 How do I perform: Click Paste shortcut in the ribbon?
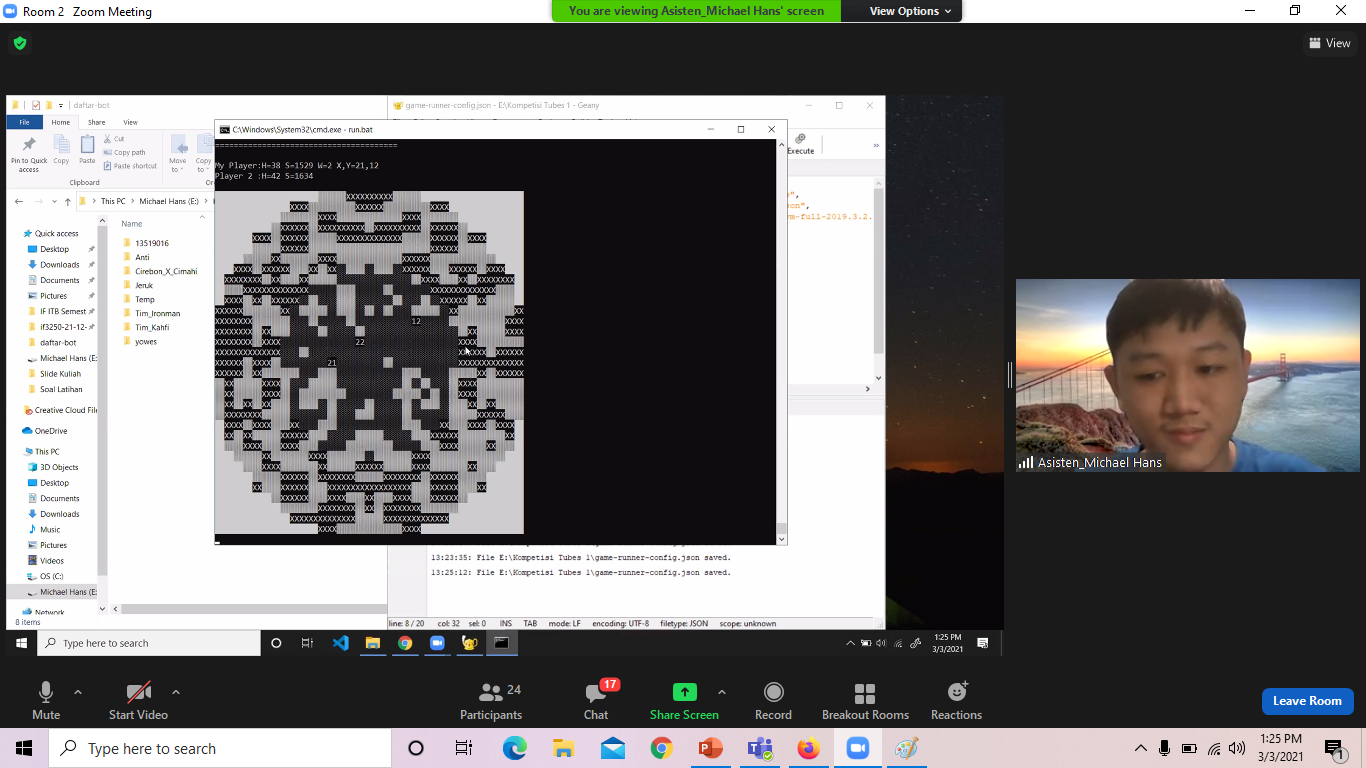130,166
